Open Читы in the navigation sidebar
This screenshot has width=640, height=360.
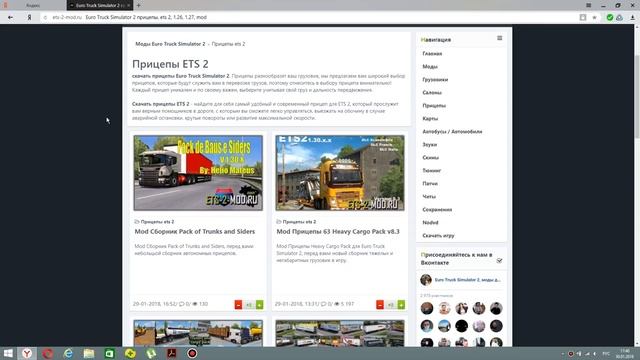pyautogui.click(x=429, y=197)
